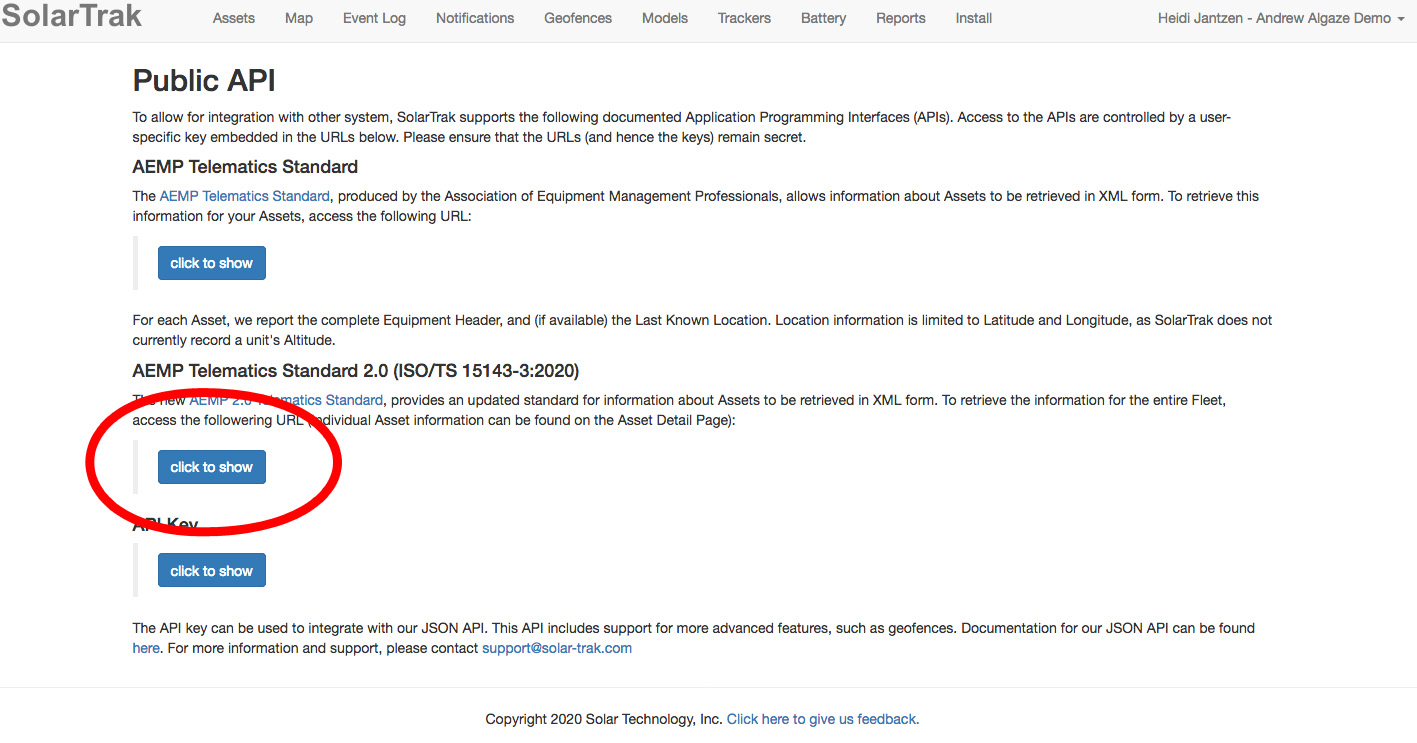Open the Trackers page
This screenshot has width=1417, height=743.
click(x=744, y=18)
